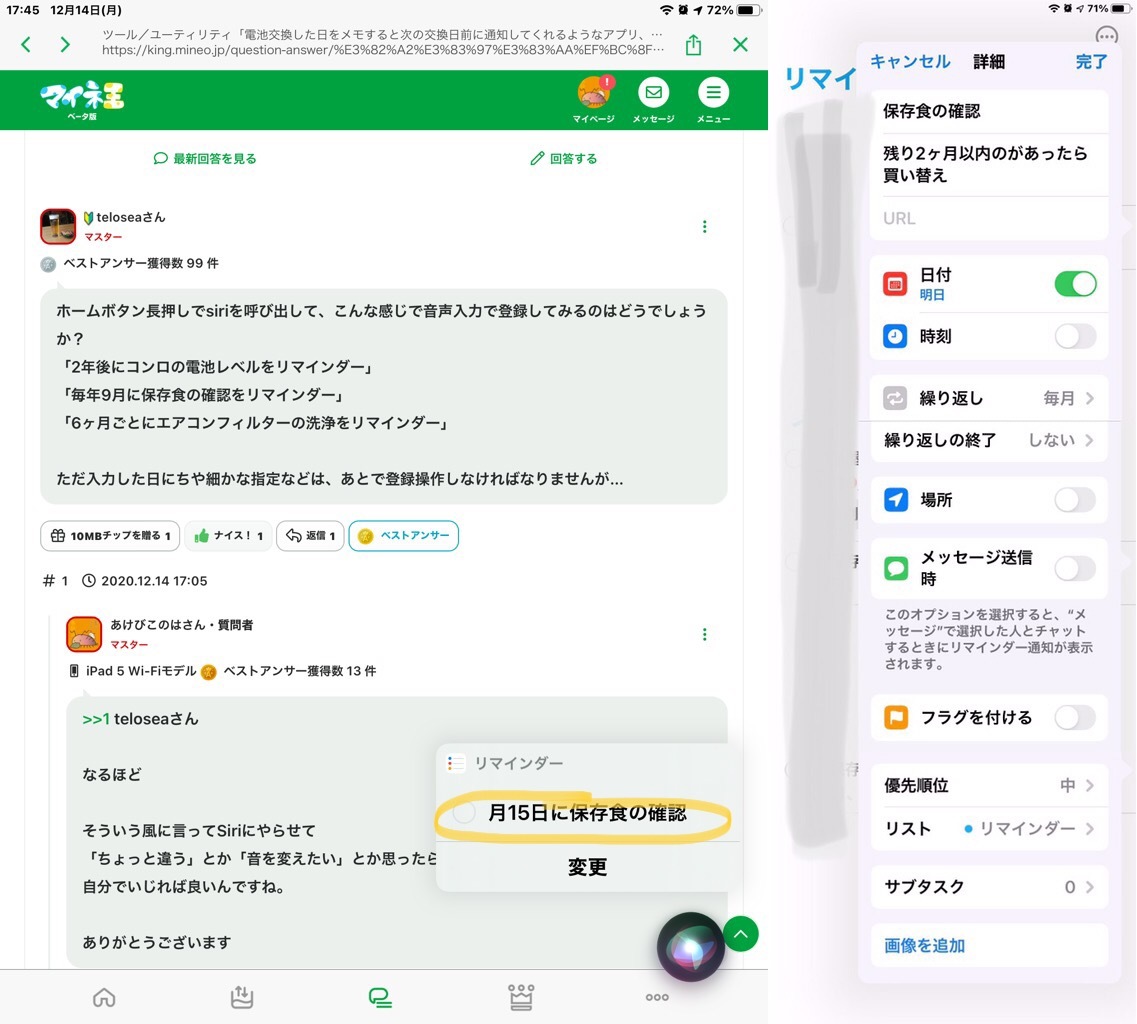The height and width of the screenshot is (1024, 1137).
Task: Tap the battery indicator in left status bar
Action: click(748, 10)
